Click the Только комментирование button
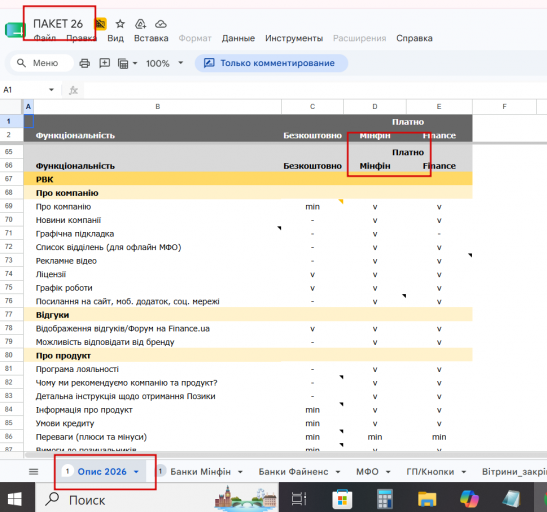This screenshot has width=547, height=512. 271,63
